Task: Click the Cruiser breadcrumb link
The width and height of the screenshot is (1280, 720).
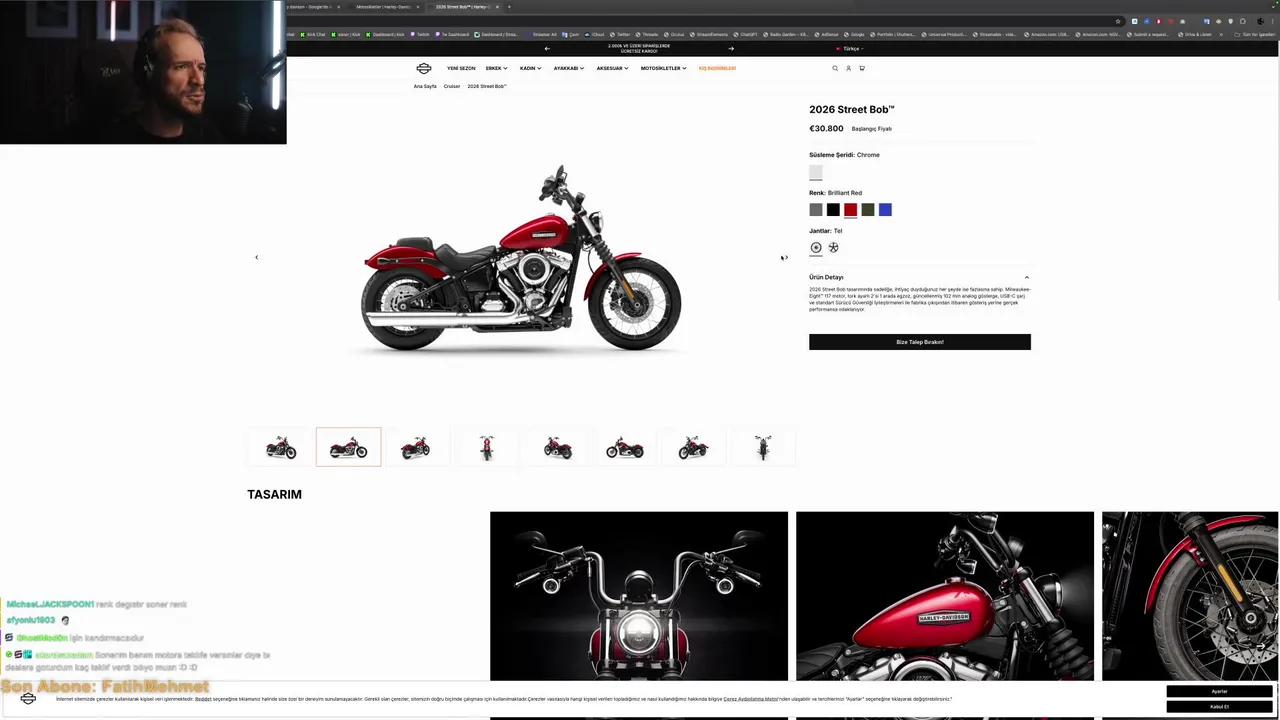Action: [452, 86]
